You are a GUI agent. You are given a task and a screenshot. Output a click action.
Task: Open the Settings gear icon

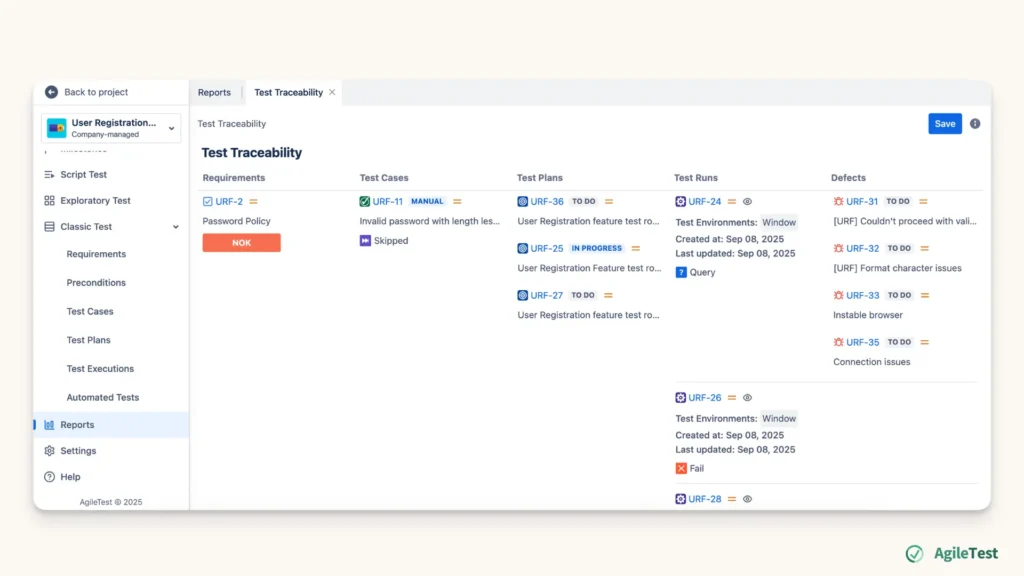49,451
